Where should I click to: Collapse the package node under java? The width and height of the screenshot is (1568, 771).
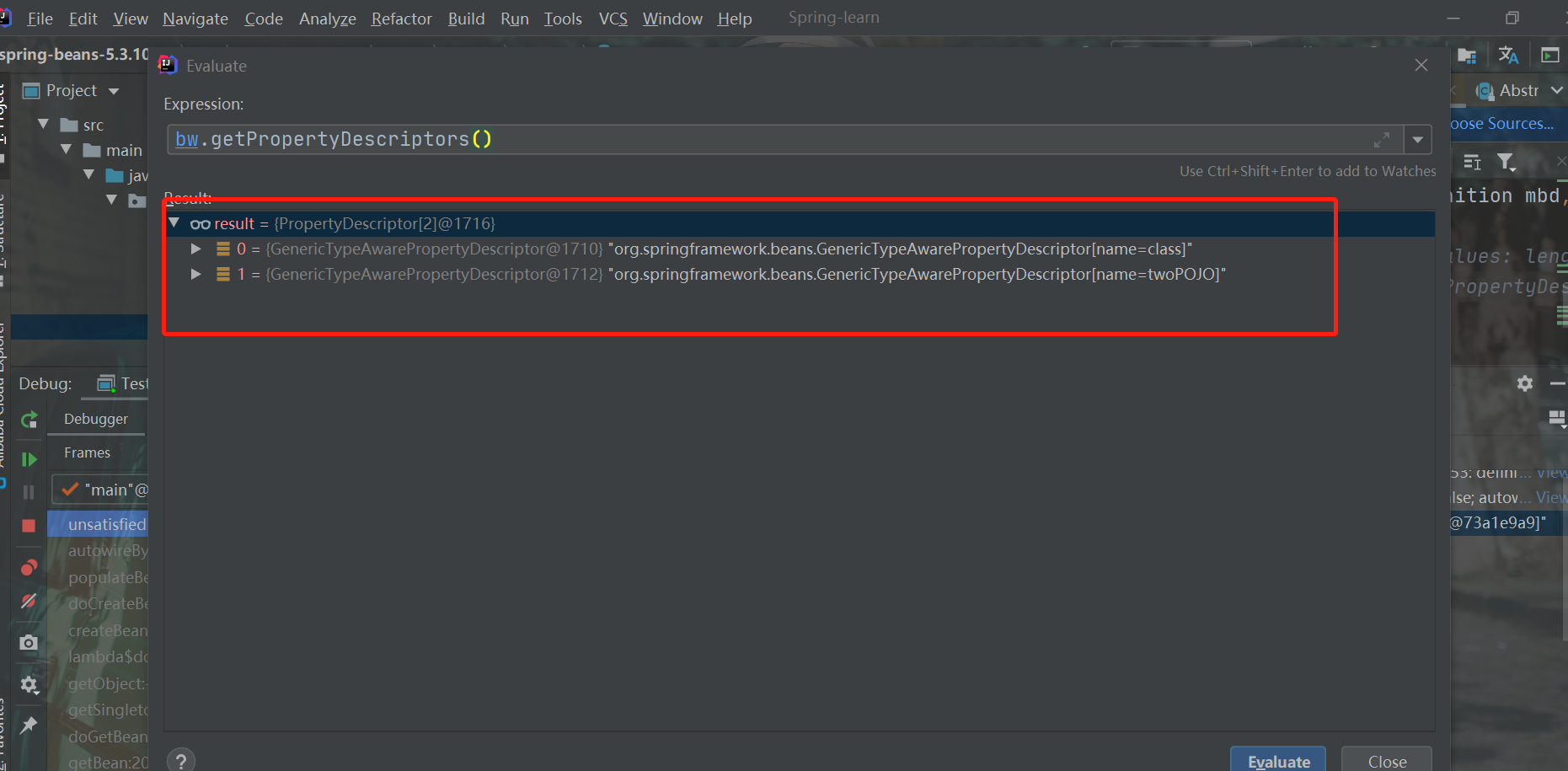pos(112,201)
